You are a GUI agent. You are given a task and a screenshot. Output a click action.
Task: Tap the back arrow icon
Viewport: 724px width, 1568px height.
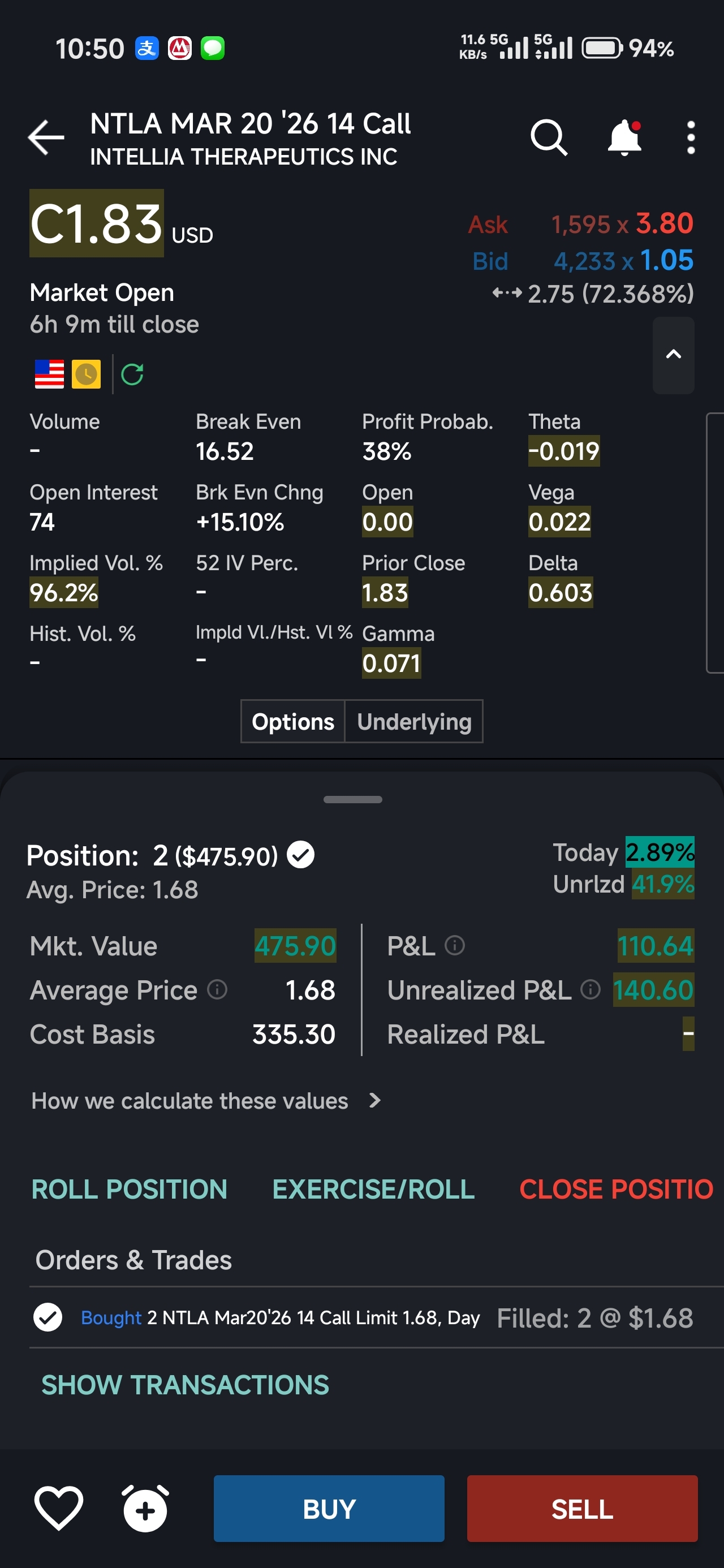pyautogui.click(x=46, y=137)
